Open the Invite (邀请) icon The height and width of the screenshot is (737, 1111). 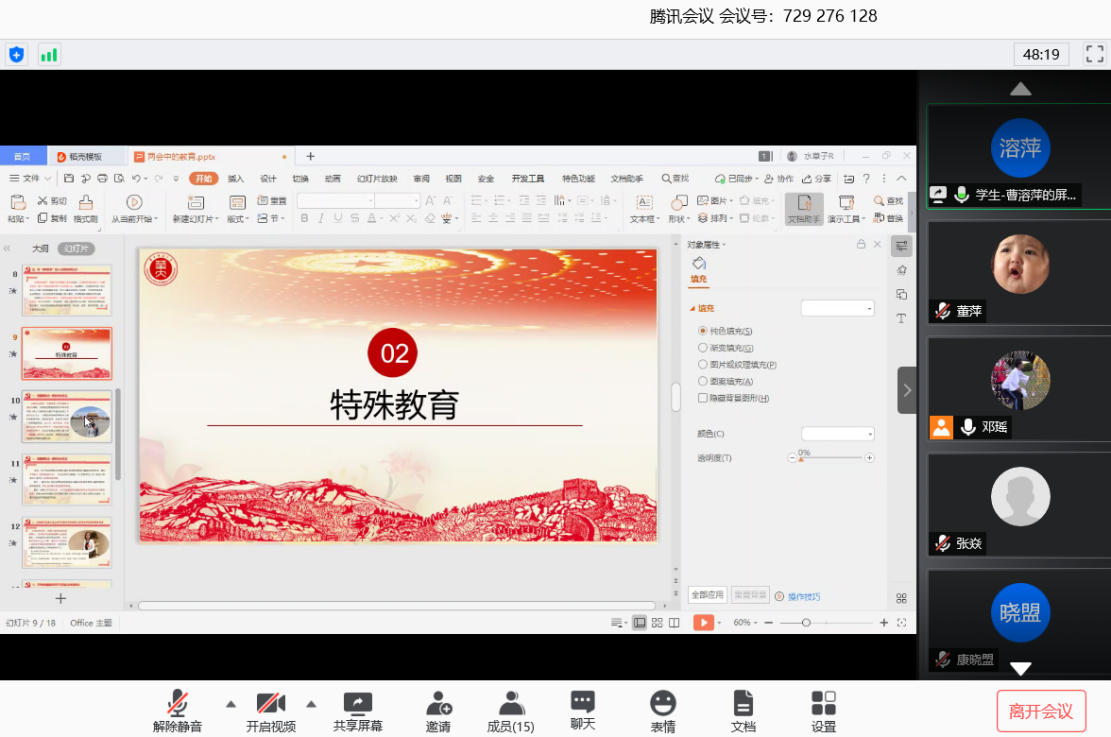pos(438,703)
